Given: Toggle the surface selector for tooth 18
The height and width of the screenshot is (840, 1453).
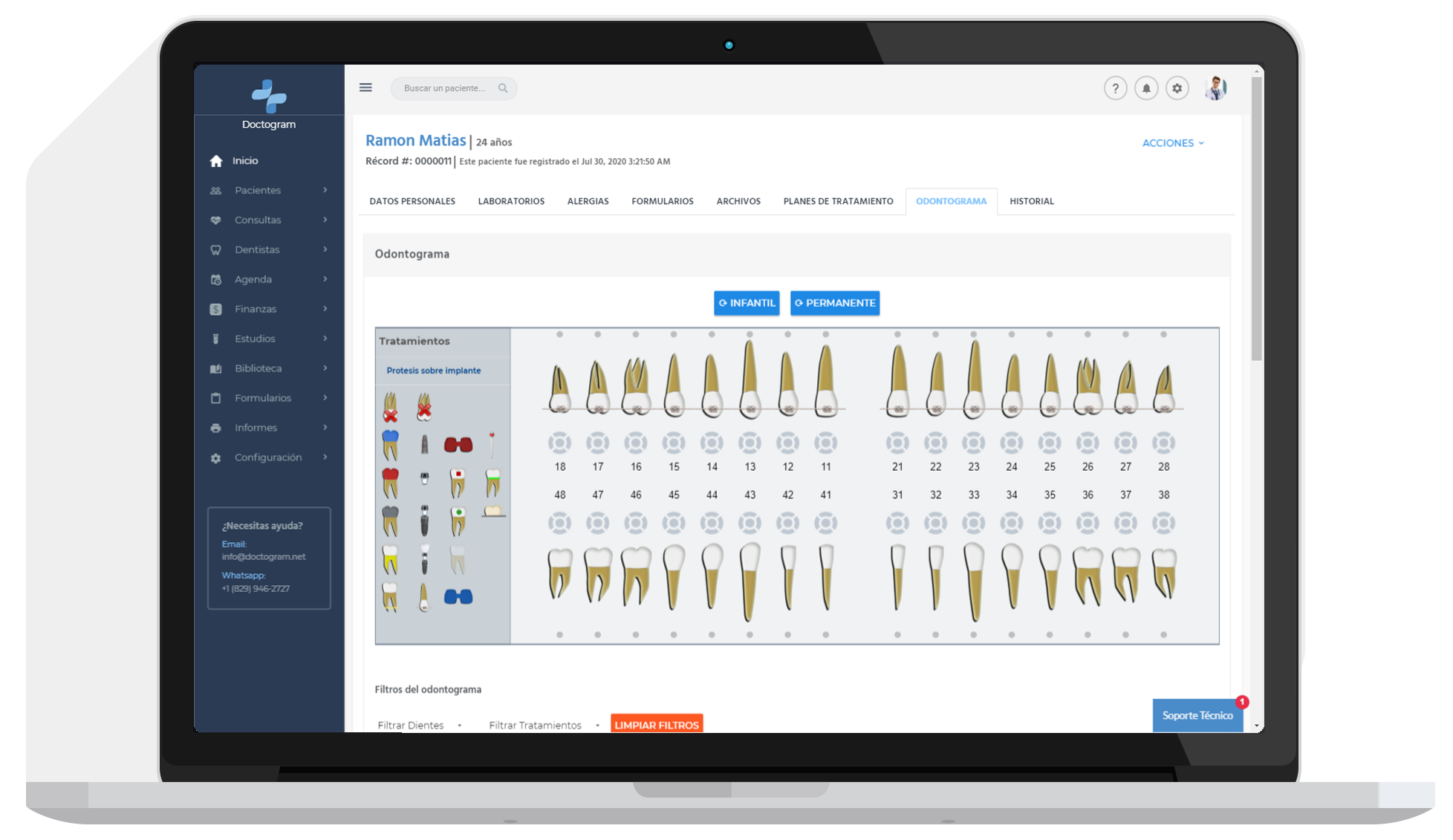Looking at the screenshot, I should (559, 443).
